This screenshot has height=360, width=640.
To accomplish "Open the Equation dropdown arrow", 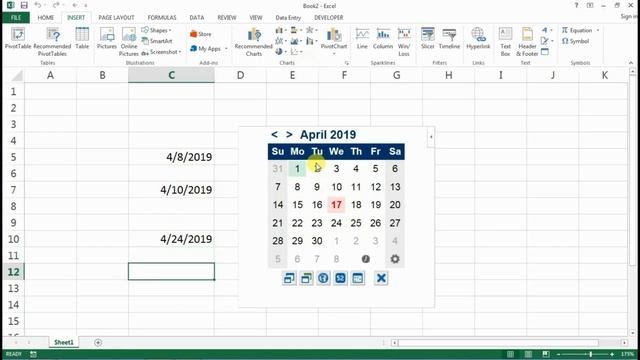I will (598, 30).
